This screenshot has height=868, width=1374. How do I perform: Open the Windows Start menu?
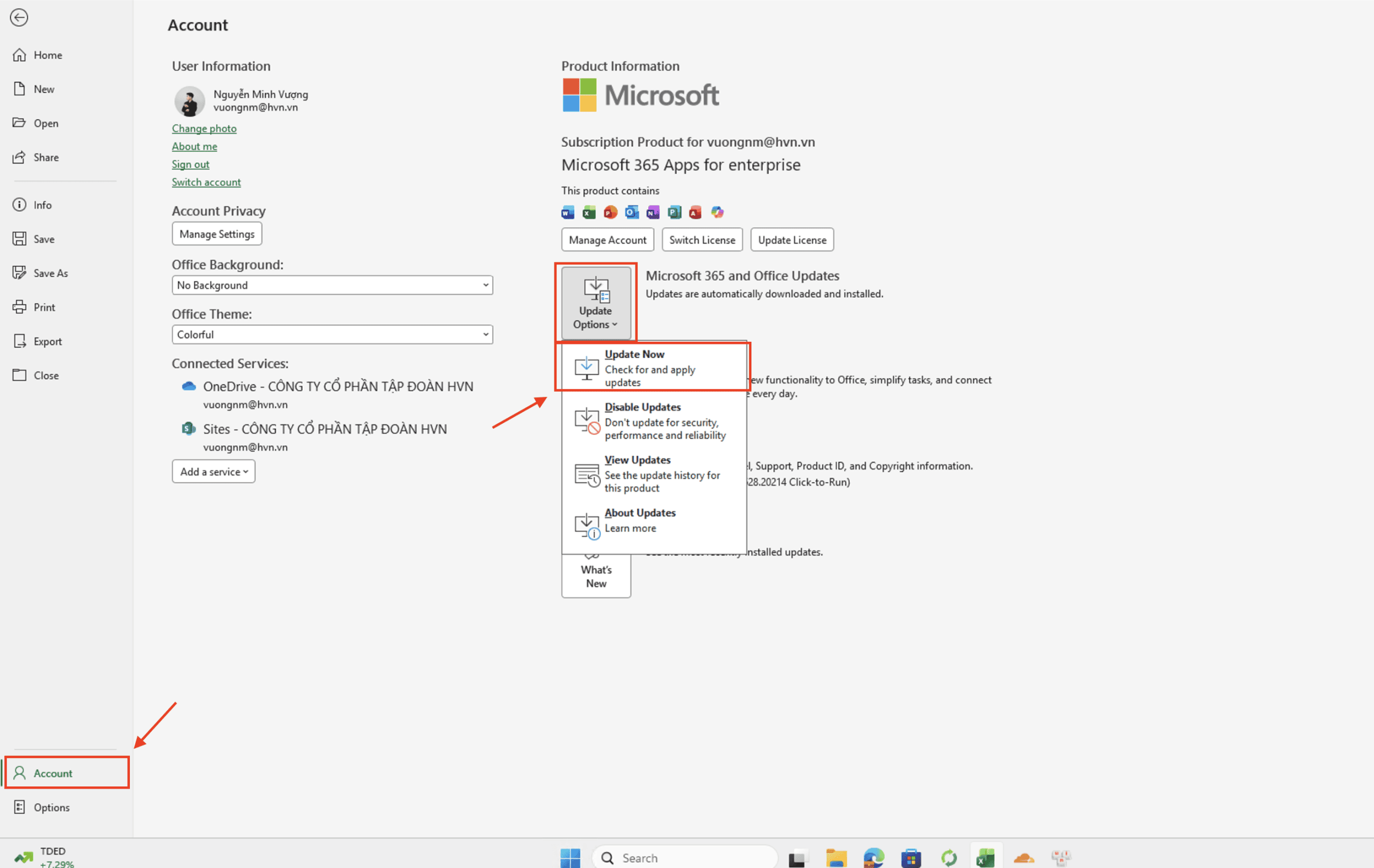(570, 858)
